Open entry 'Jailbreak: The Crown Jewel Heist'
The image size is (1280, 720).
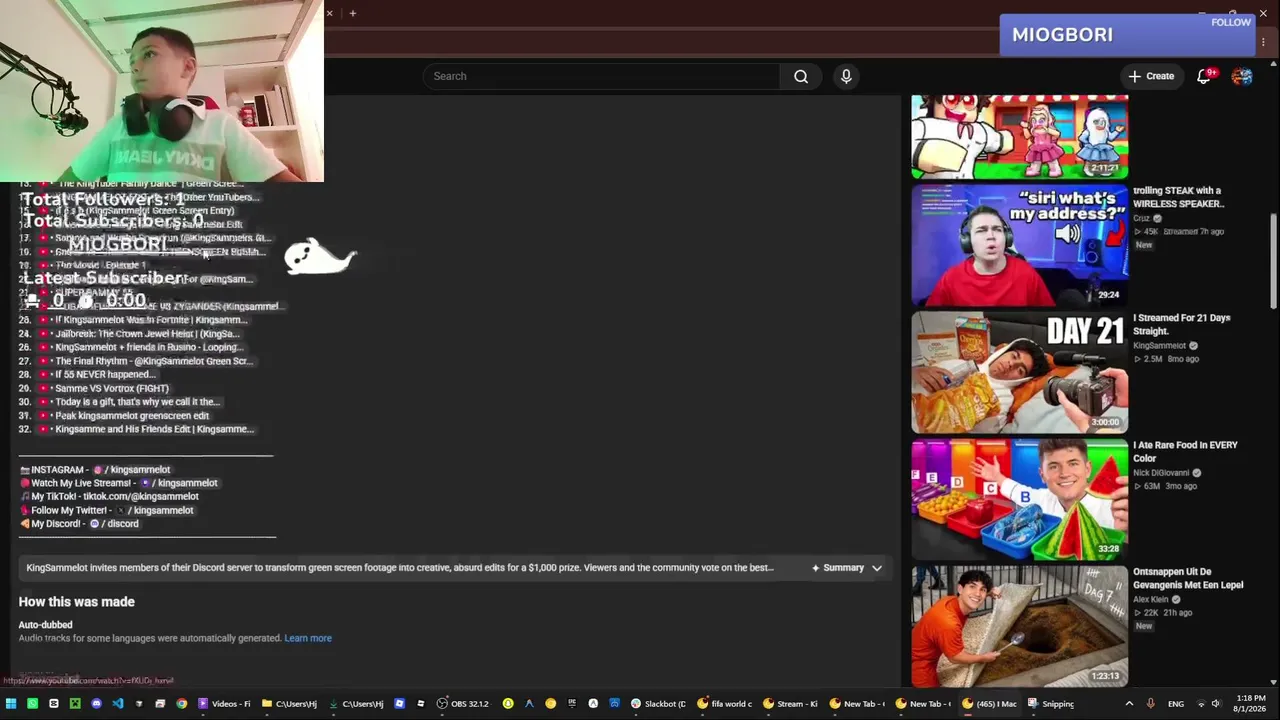point(147,334)
